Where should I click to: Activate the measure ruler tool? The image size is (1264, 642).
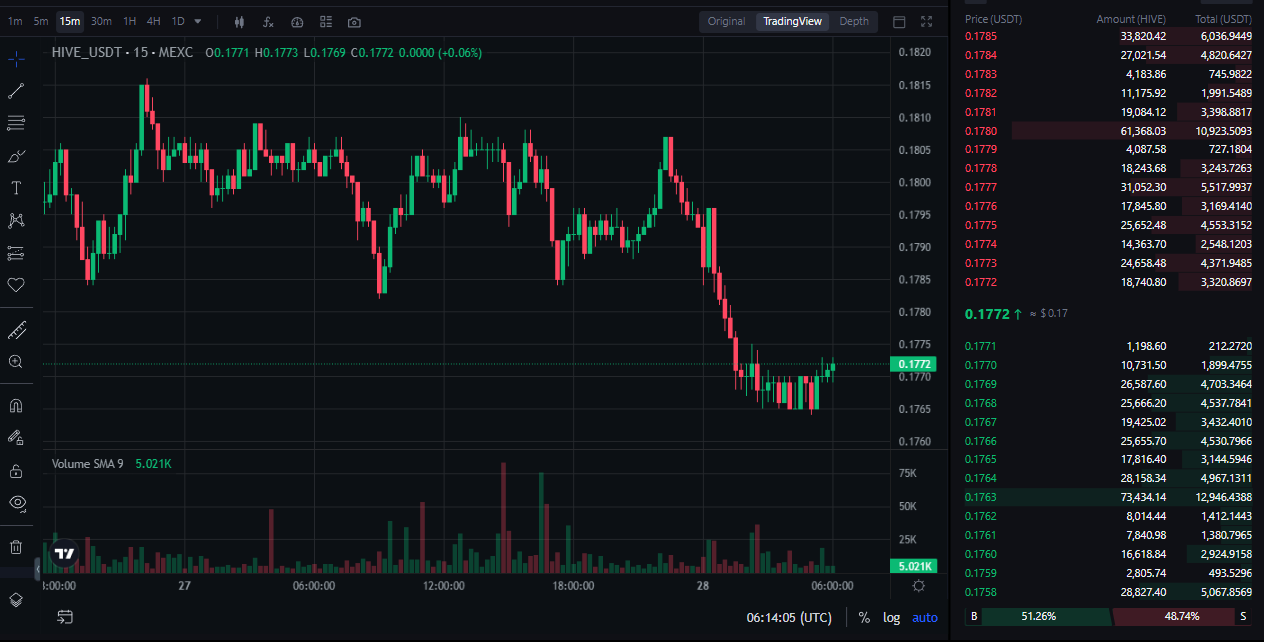coord(16,330)
